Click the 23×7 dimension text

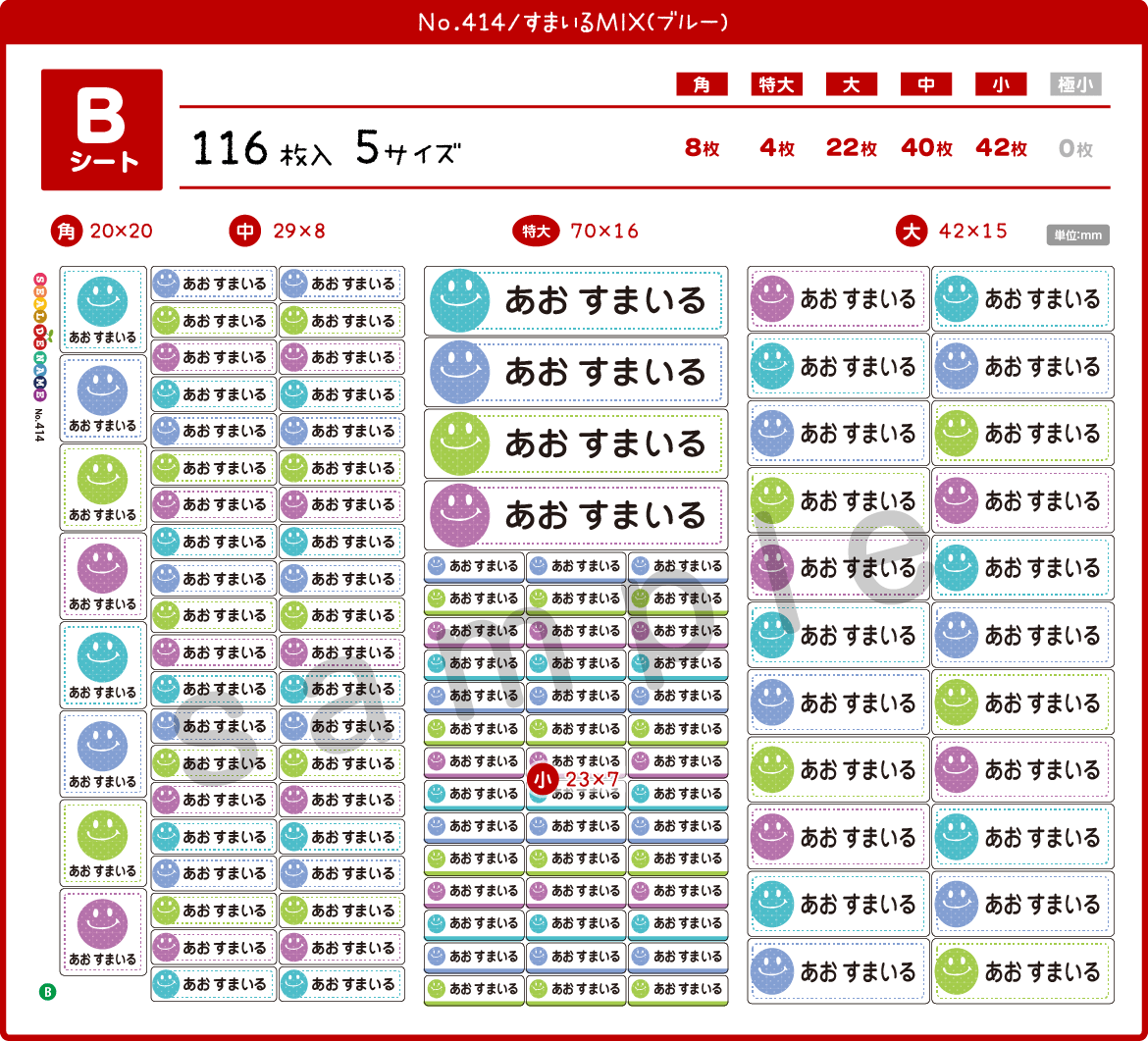click(593, 780)
